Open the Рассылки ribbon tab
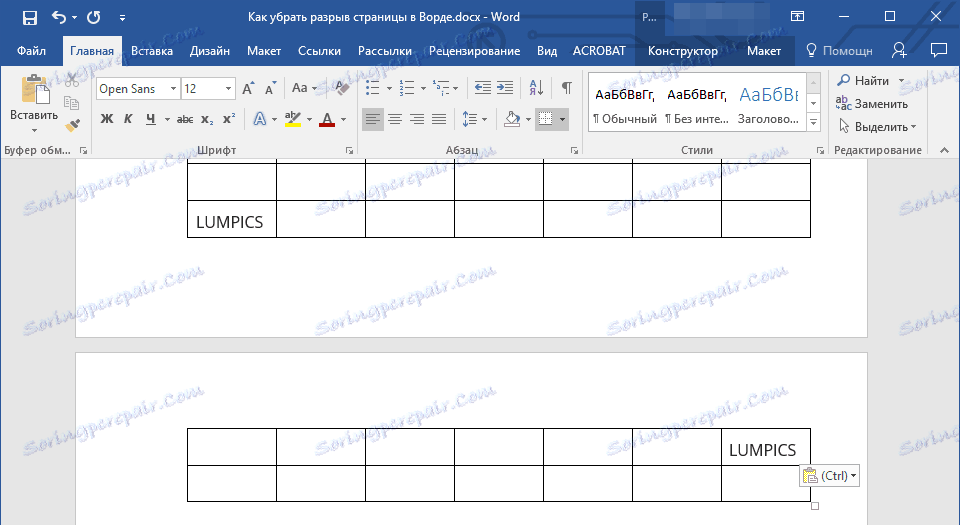Viewport: 960px width, 525px height. pyautogui.click(x=384, y=51)
